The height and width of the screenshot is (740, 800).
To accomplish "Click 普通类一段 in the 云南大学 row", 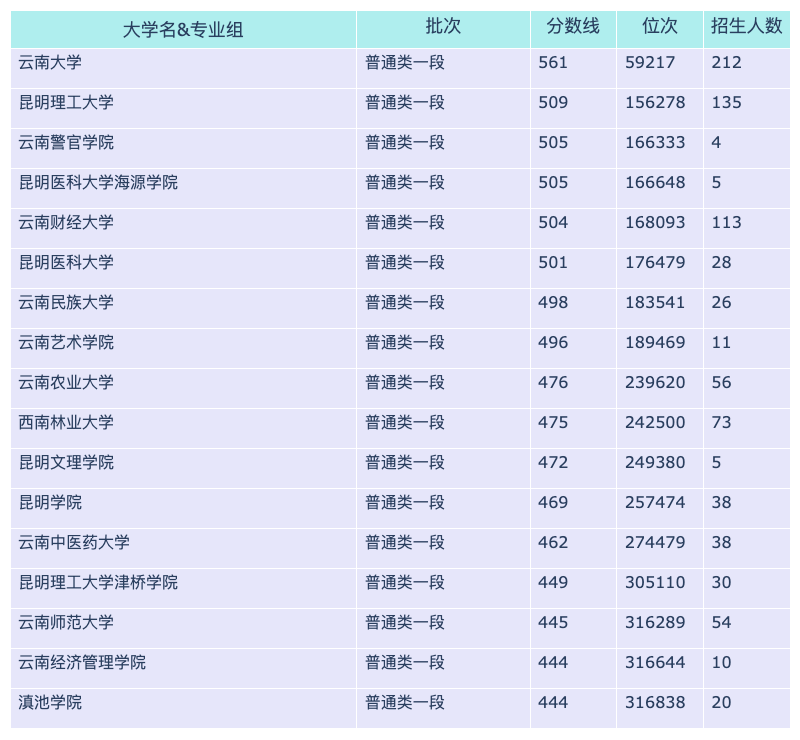I will point(405,63).
